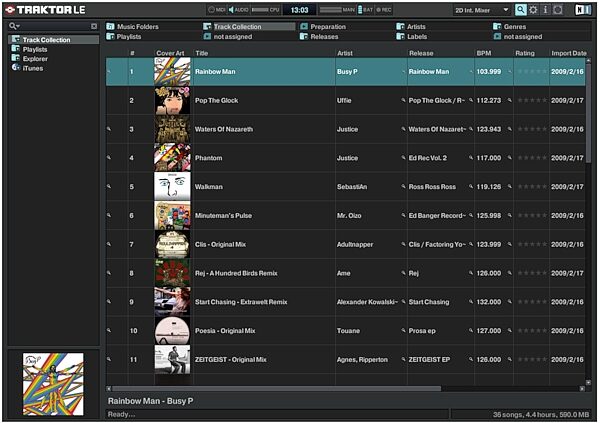
Task: Click the 'not assigned' favorite below Genres
Action: 518,37
